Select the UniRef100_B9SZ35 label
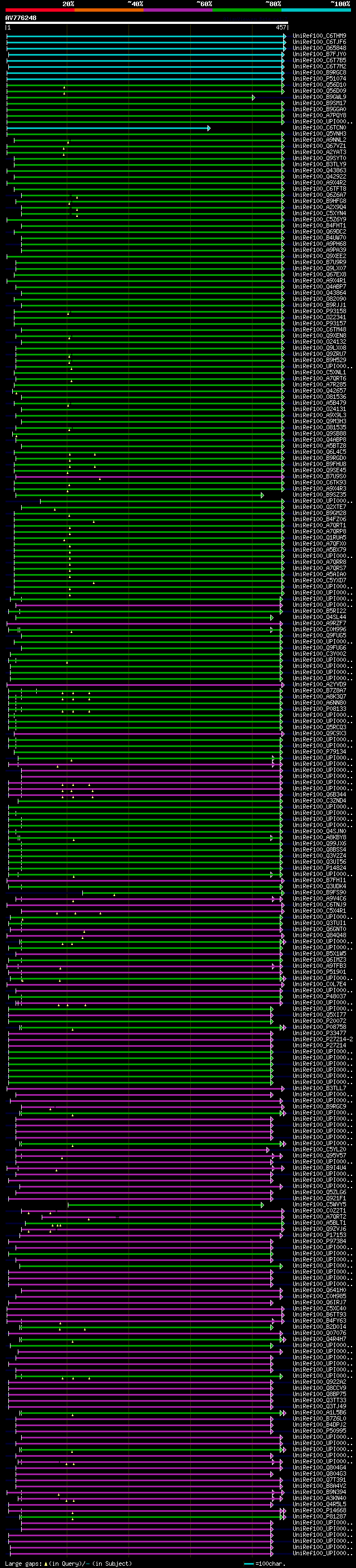Image resolution: width=356 pixels, height=1568 pixels. tap(319, 495)
